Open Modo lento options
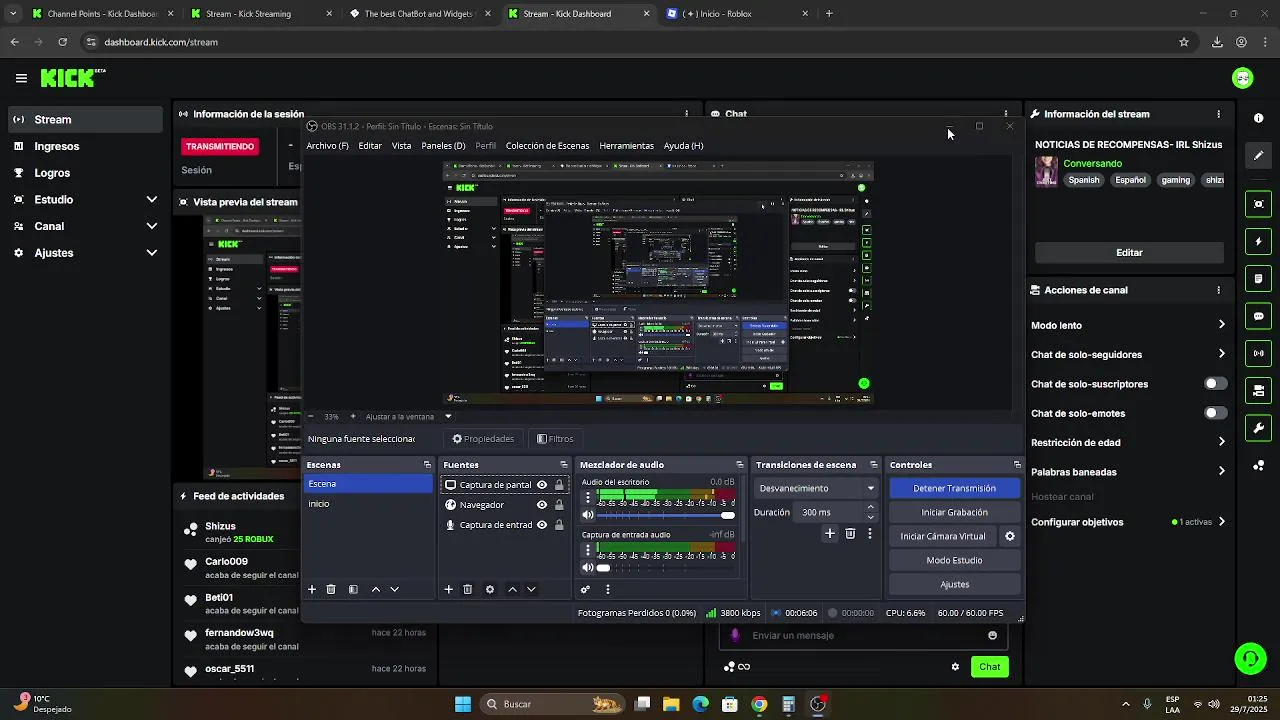The image size is (1280, 720). tap(1222, 325)
